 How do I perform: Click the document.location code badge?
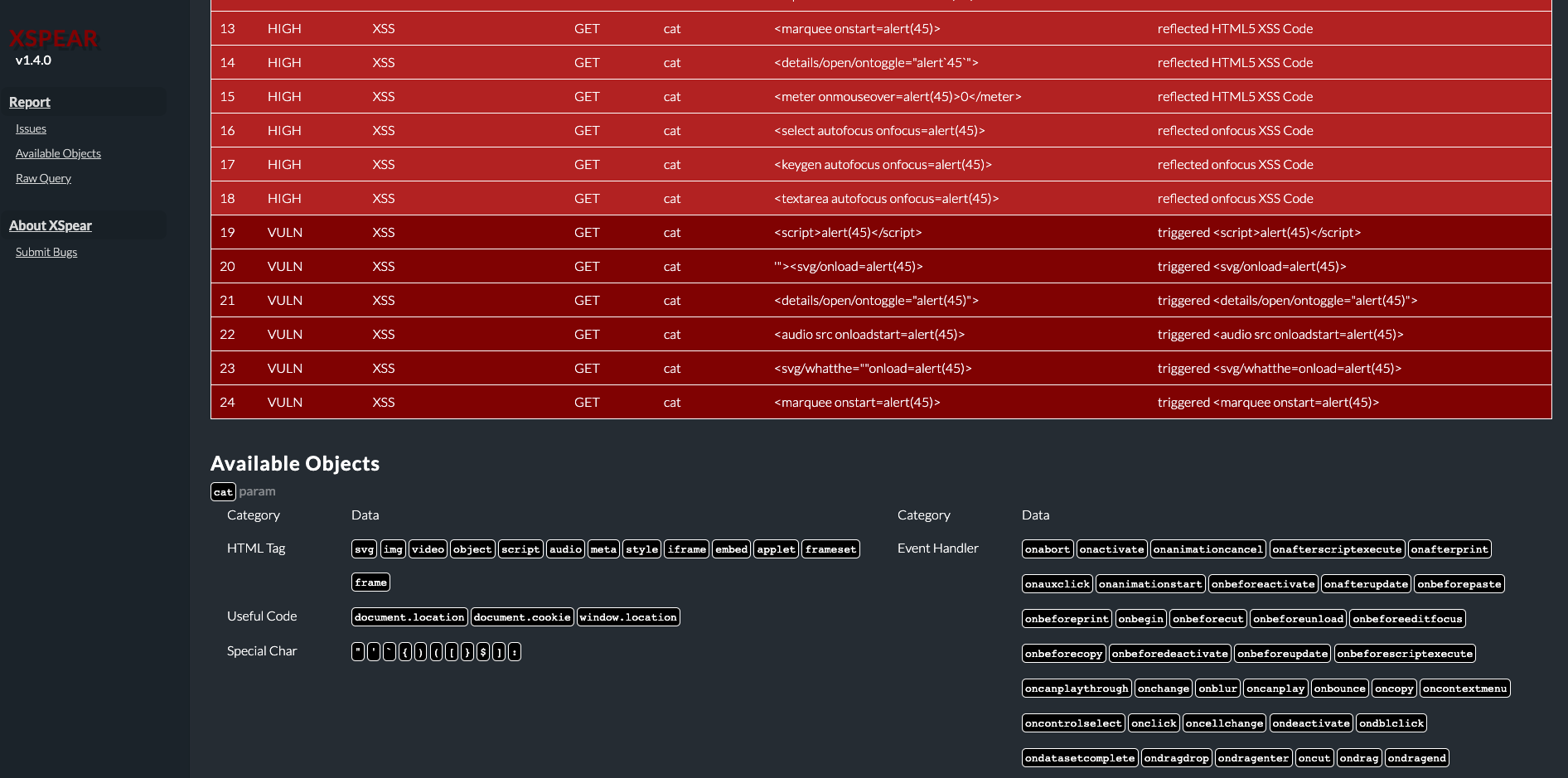tap(409, 617)
